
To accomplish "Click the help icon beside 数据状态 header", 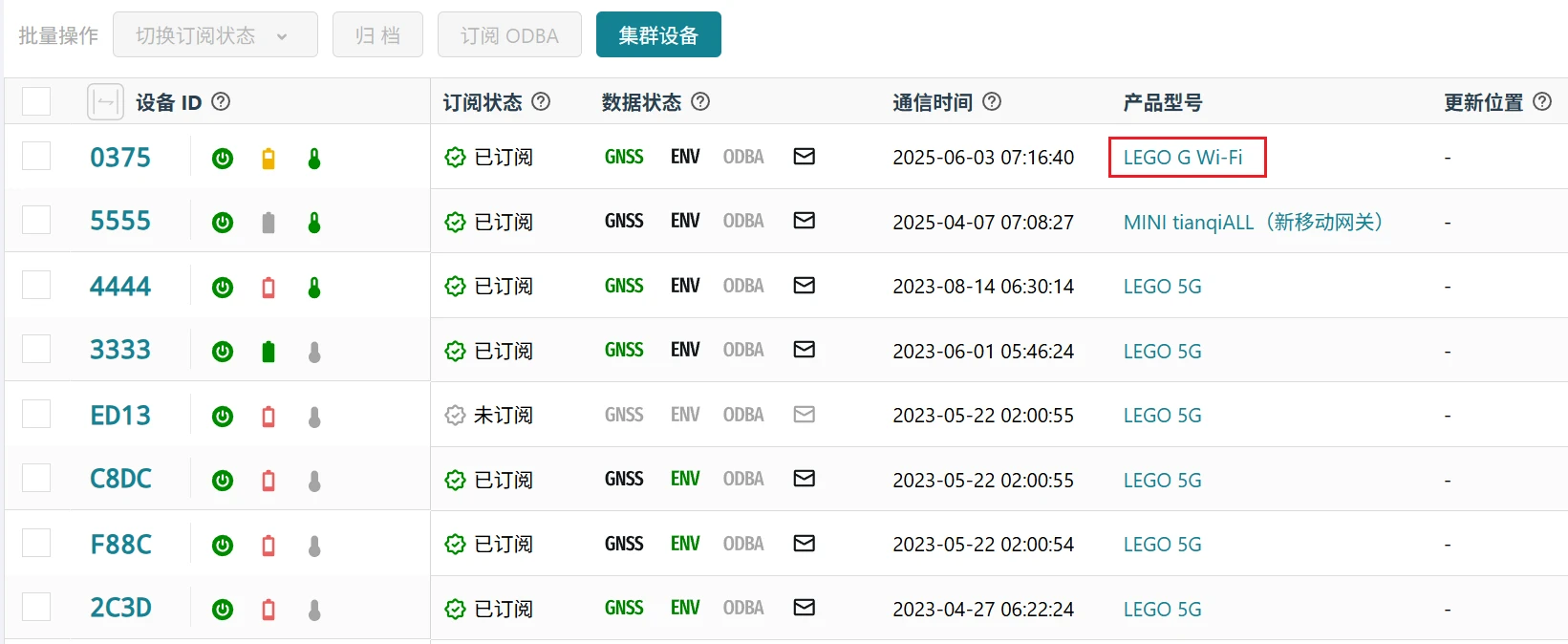I will (700, 101).
